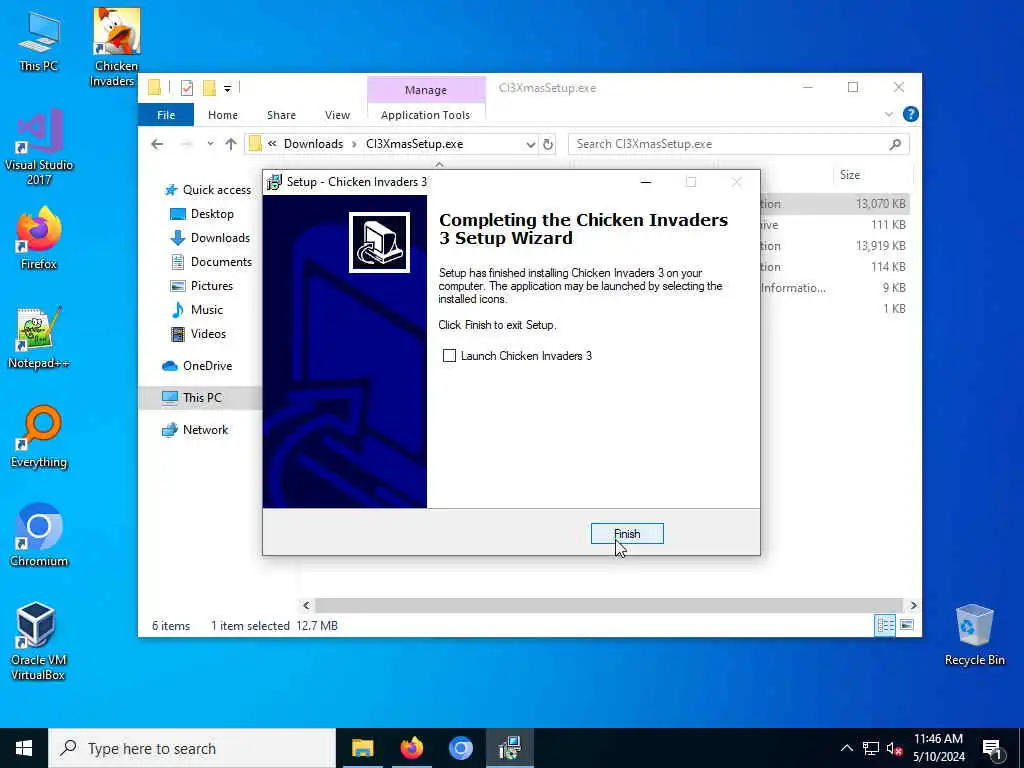This screenshot has width=1024, height=768.
Task: Open the clock showing 11:46 AM
Action: (938, 748)
